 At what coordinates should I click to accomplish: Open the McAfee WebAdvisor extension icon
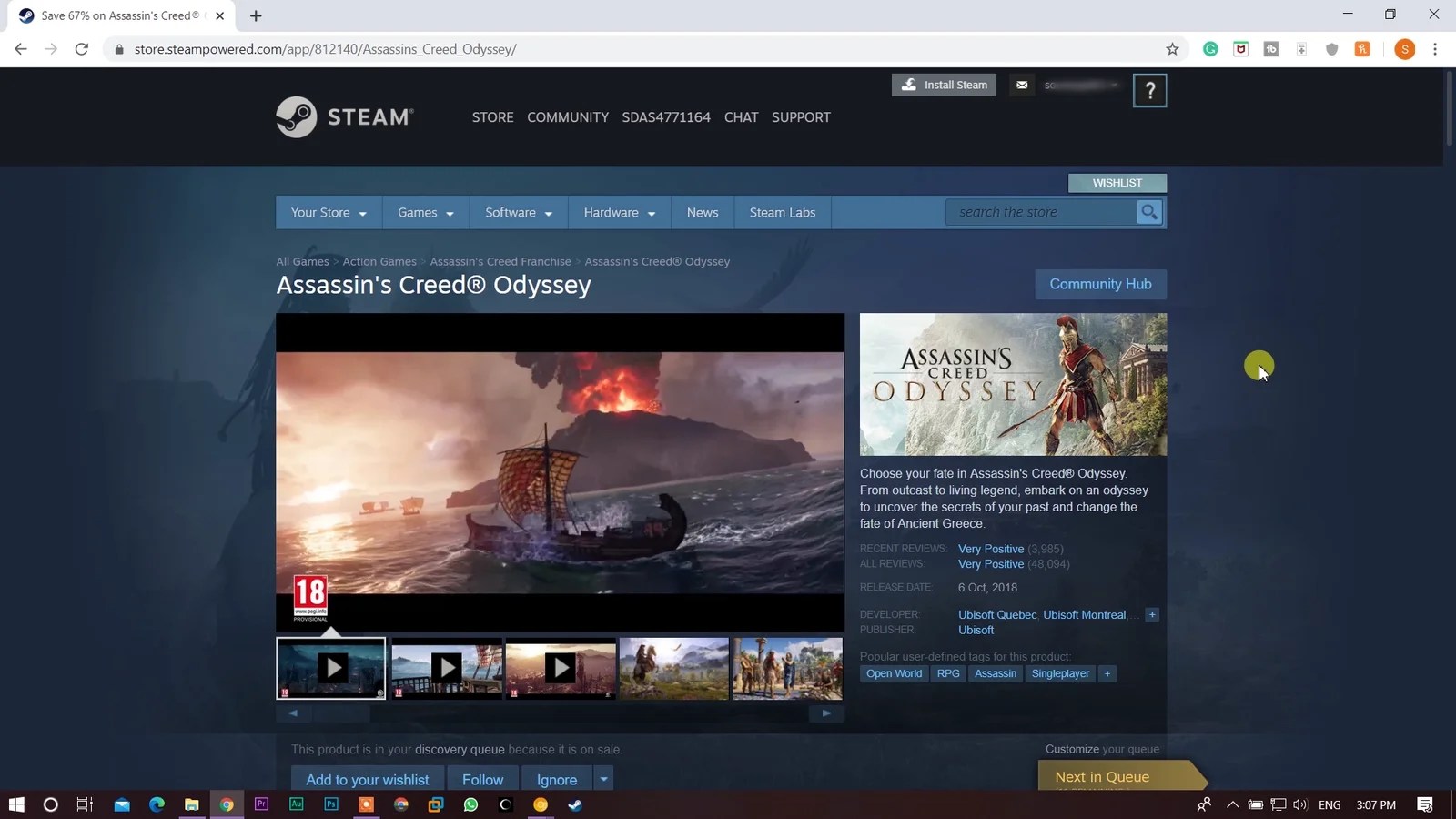point(1241,49)
